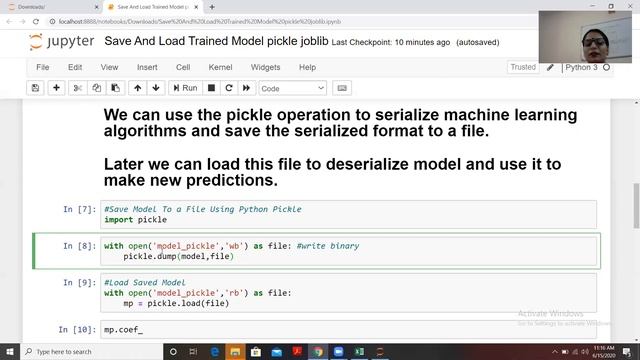The image size is (640, 360).
Task: Open the Cell menu
Action: 183,67
